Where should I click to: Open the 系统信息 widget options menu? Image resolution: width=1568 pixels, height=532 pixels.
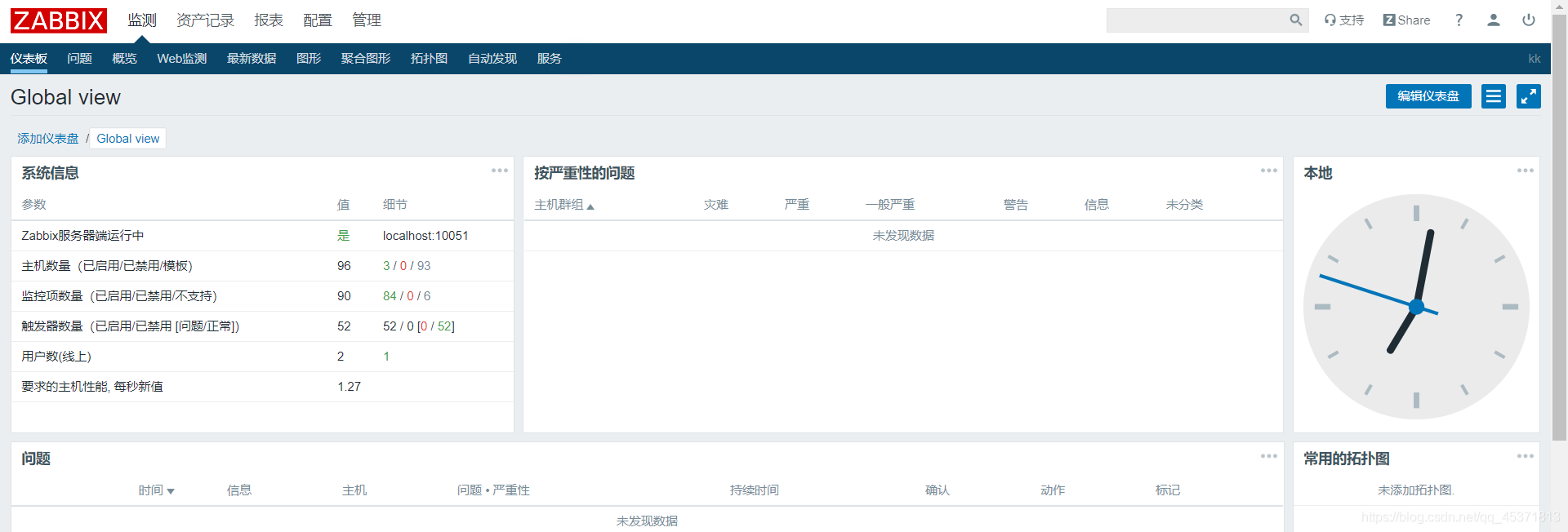[x=499, y=171]
